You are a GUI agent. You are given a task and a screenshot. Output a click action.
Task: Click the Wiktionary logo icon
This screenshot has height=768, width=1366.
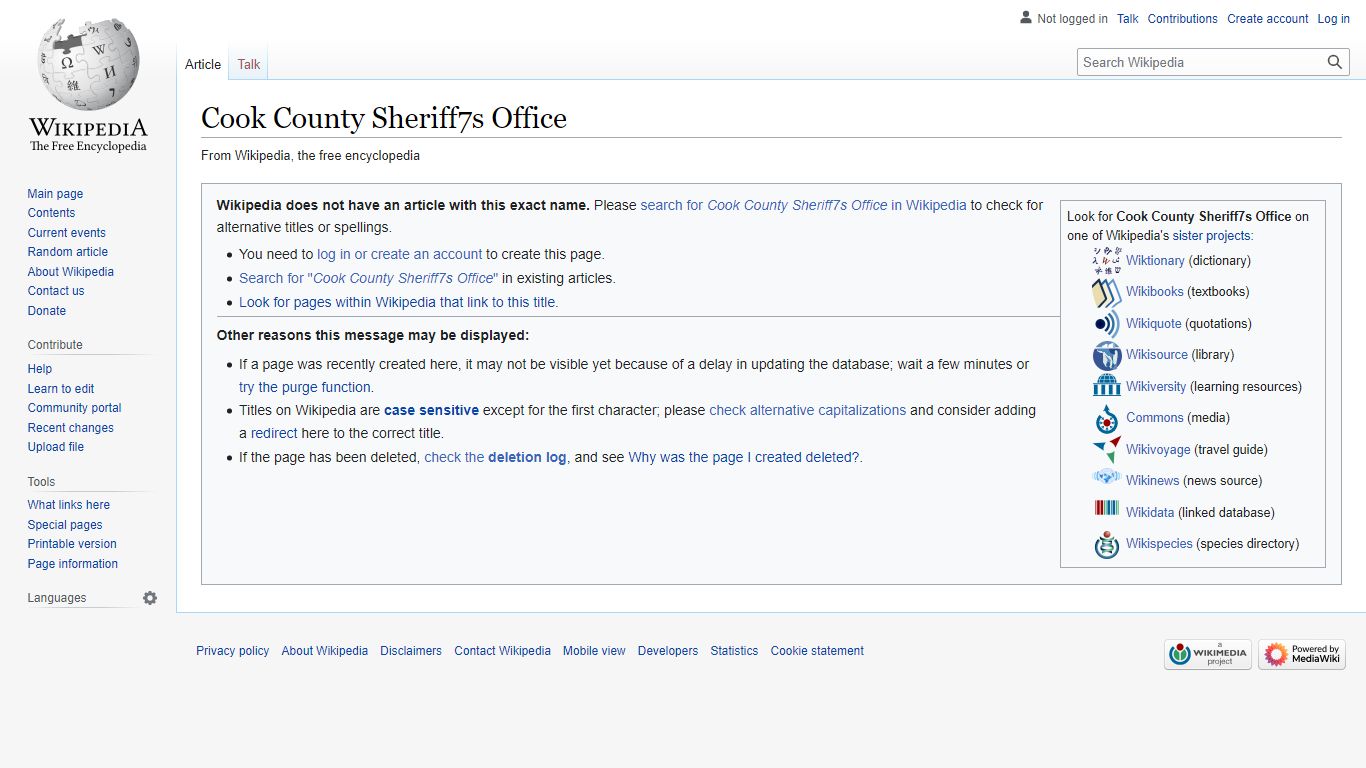pyautogui.click(x=1107, y=260)
